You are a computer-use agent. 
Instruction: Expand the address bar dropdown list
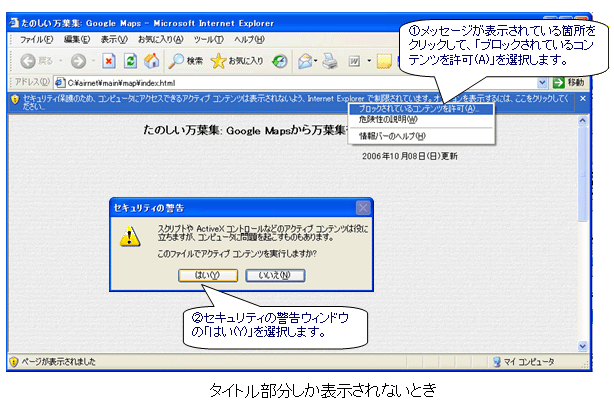pyautogui.click(x=542, y=83)
